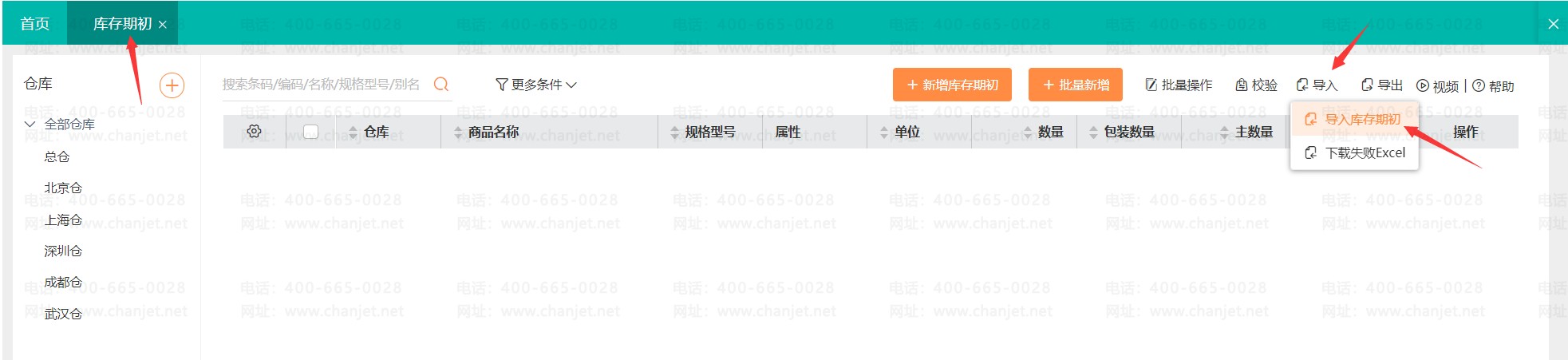Click the funnel filter icon of 更多条件

click(501, 84)
